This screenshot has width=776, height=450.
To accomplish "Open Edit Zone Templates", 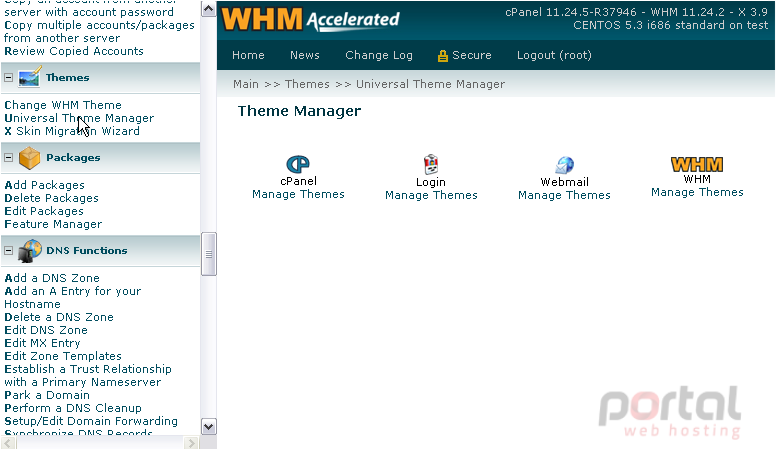I will pos(63,356).
